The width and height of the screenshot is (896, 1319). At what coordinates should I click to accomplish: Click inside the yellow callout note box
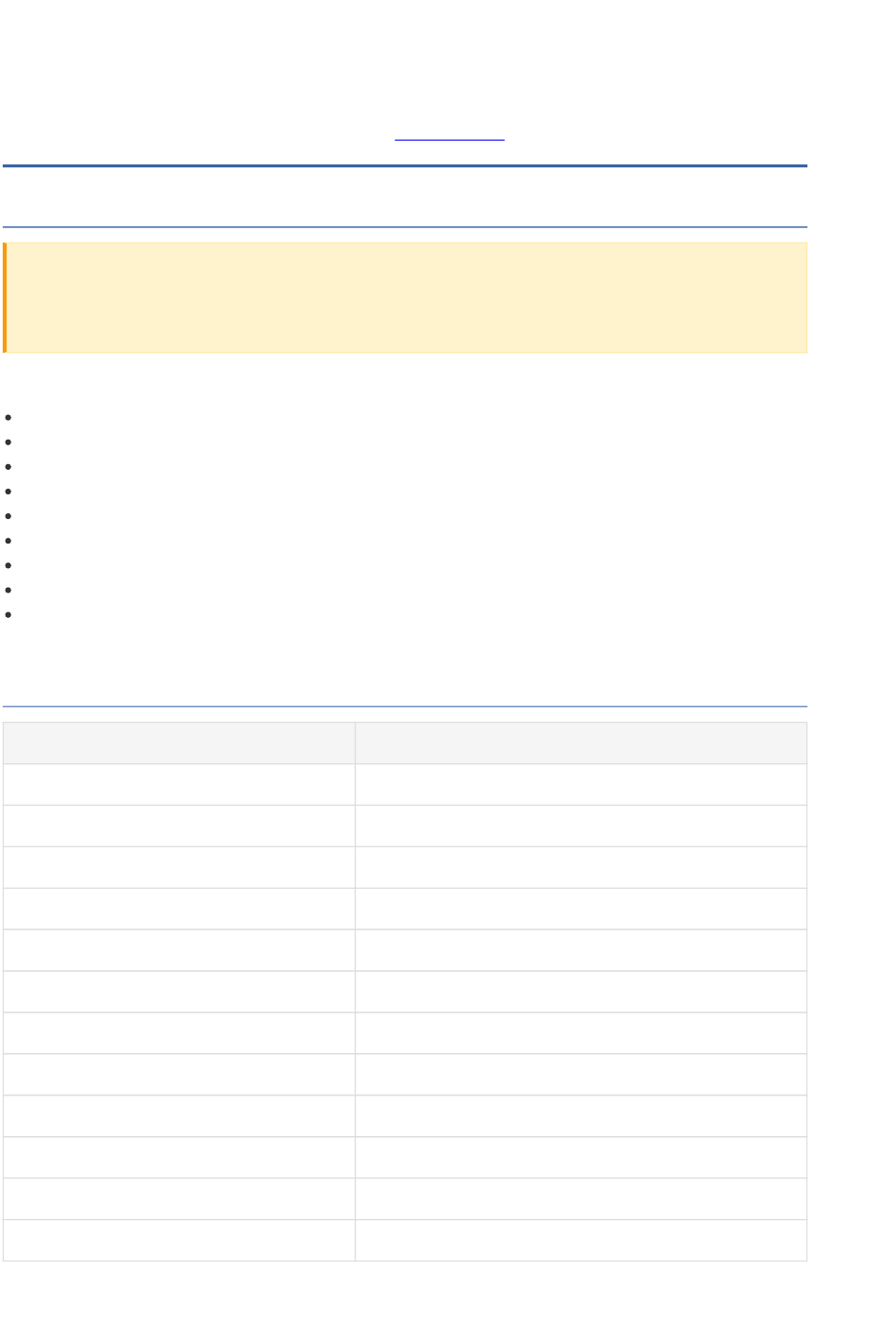[x=407, y=297]
